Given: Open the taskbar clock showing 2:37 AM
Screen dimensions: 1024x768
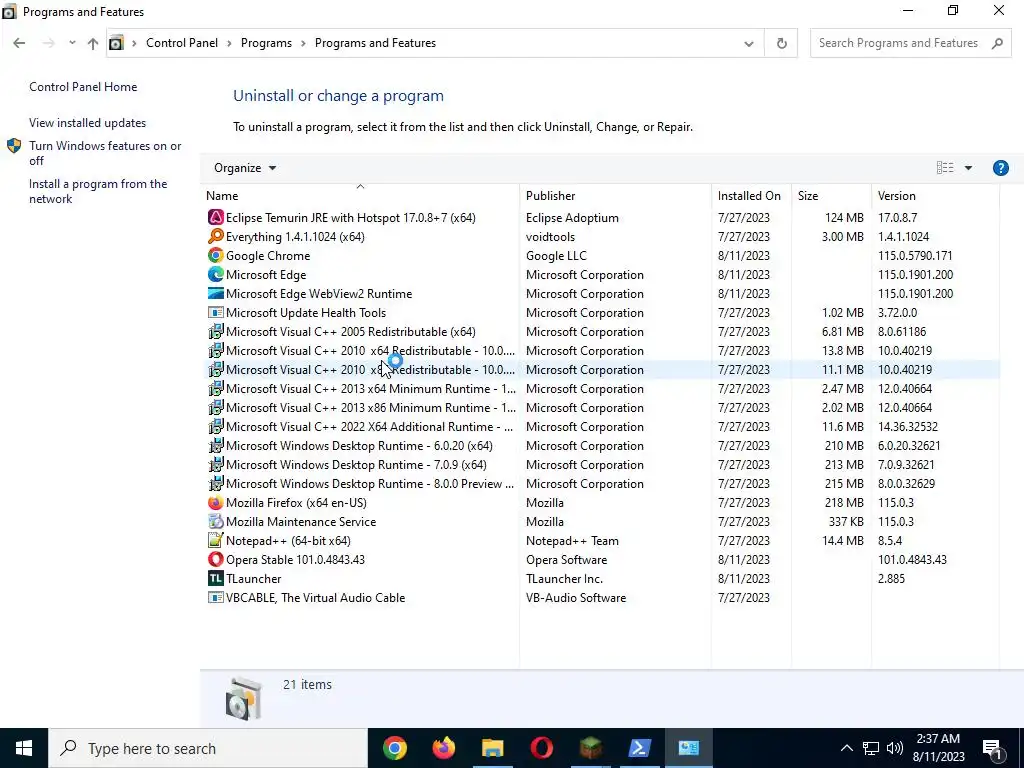Looking at the screenshot, I should coord(938,748).
